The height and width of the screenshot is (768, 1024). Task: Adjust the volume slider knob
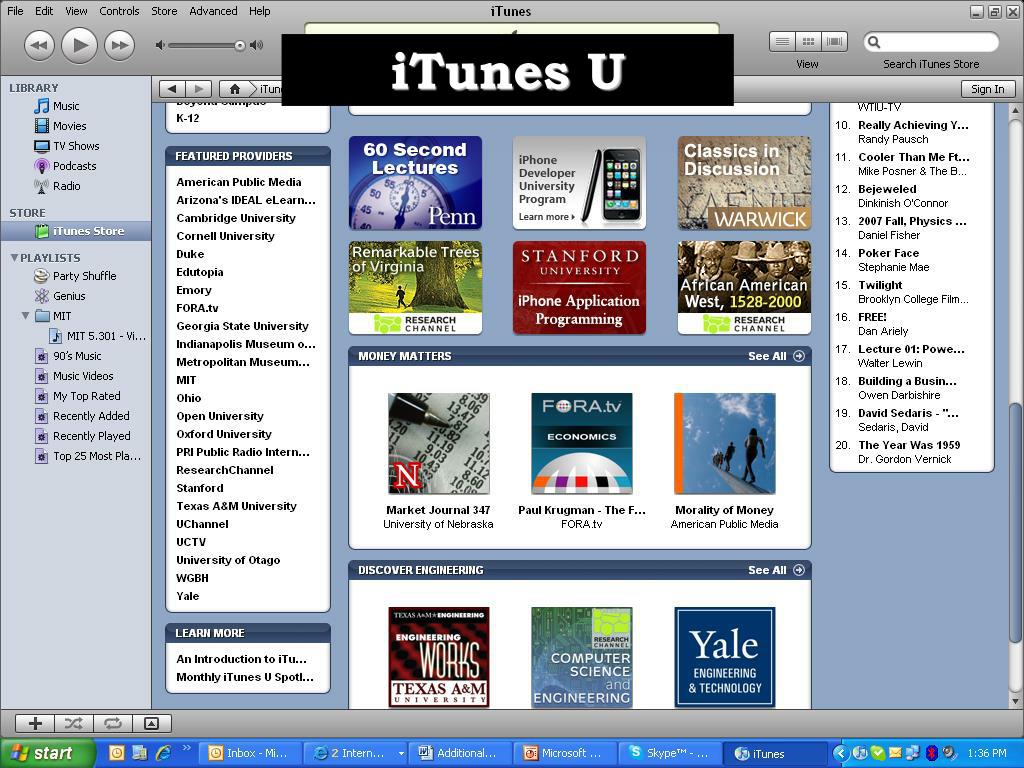tap(240, 45)
